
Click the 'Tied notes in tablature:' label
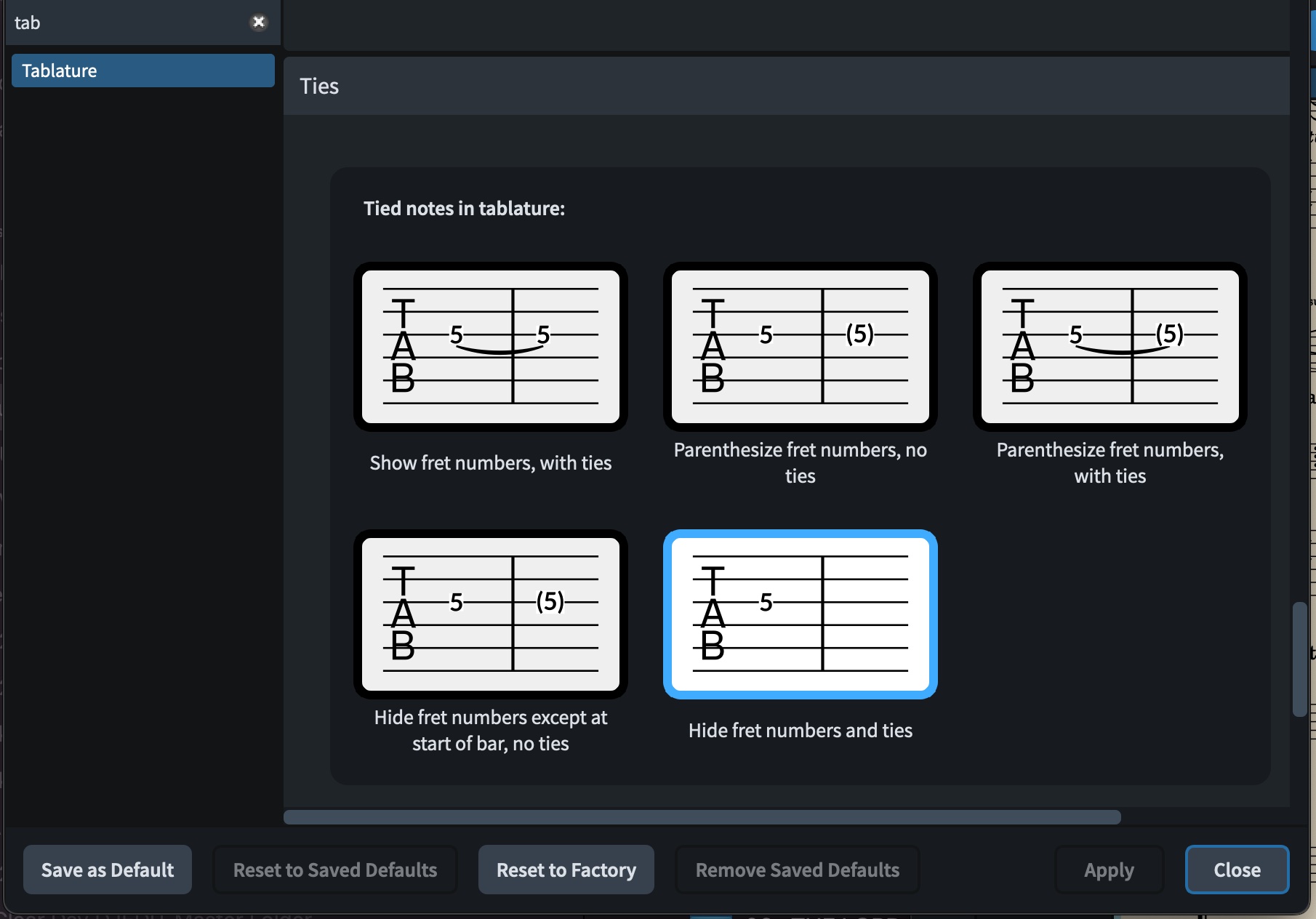click(464, 209)
